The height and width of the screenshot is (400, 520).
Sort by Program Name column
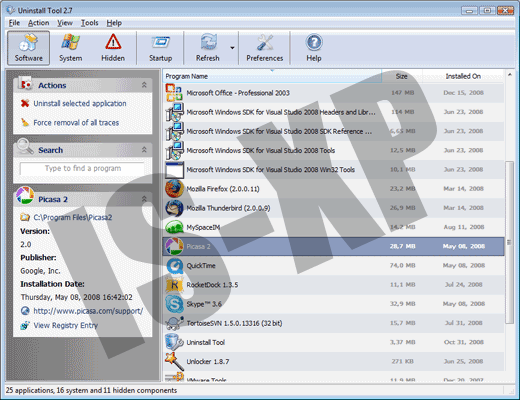click(x=272, y=76)
